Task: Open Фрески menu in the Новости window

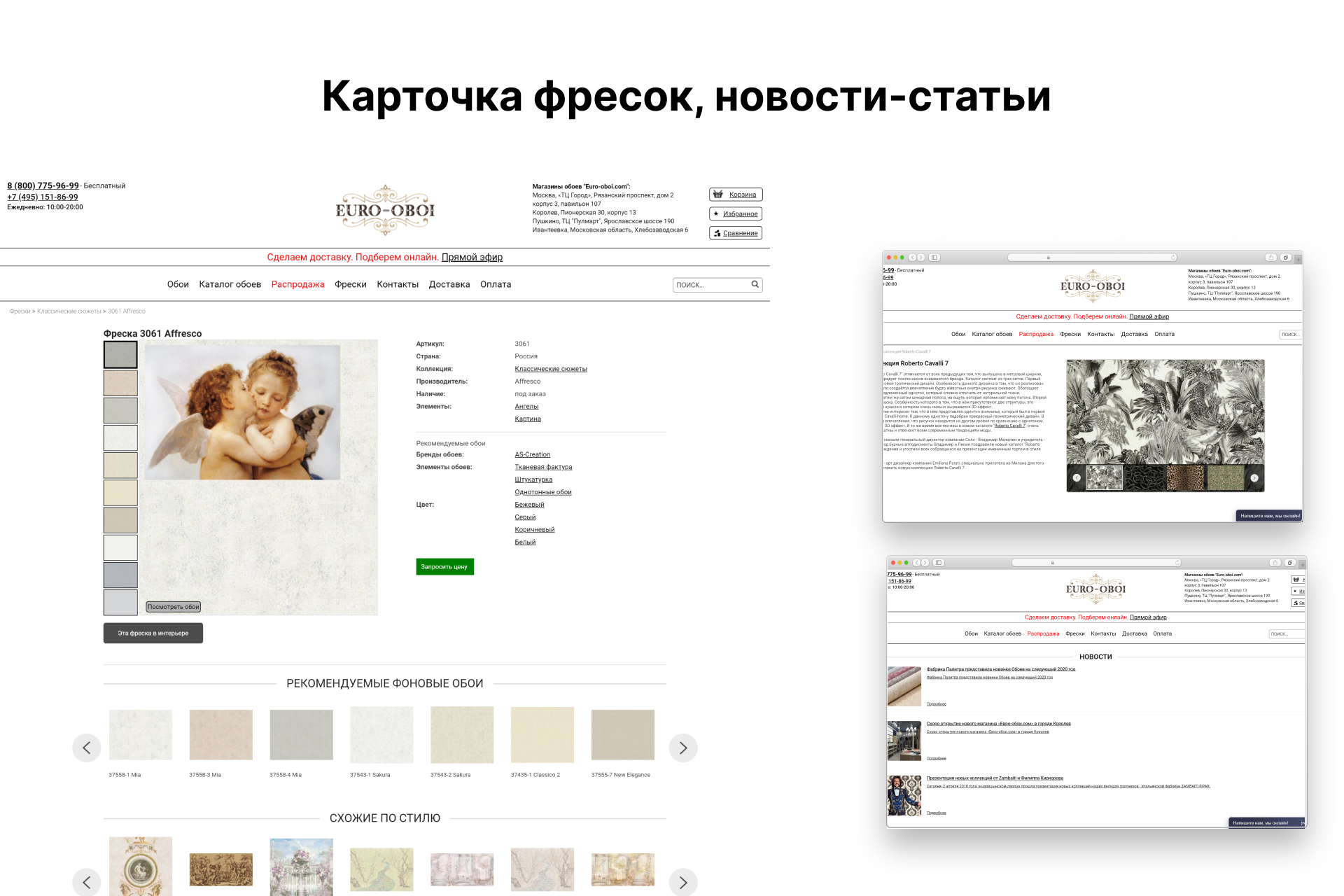Action: [x=1075, y=633]
